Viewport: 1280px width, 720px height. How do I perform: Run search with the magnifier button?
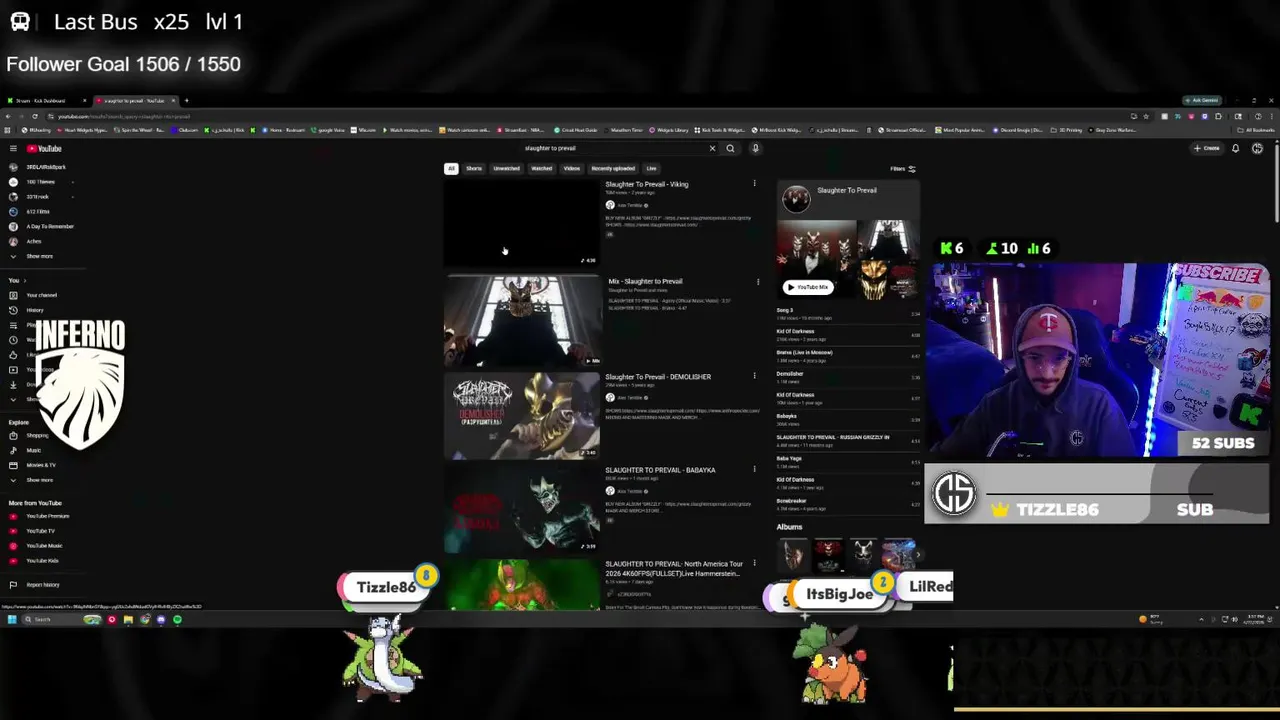pyautogui.click(x=730, y=148)
